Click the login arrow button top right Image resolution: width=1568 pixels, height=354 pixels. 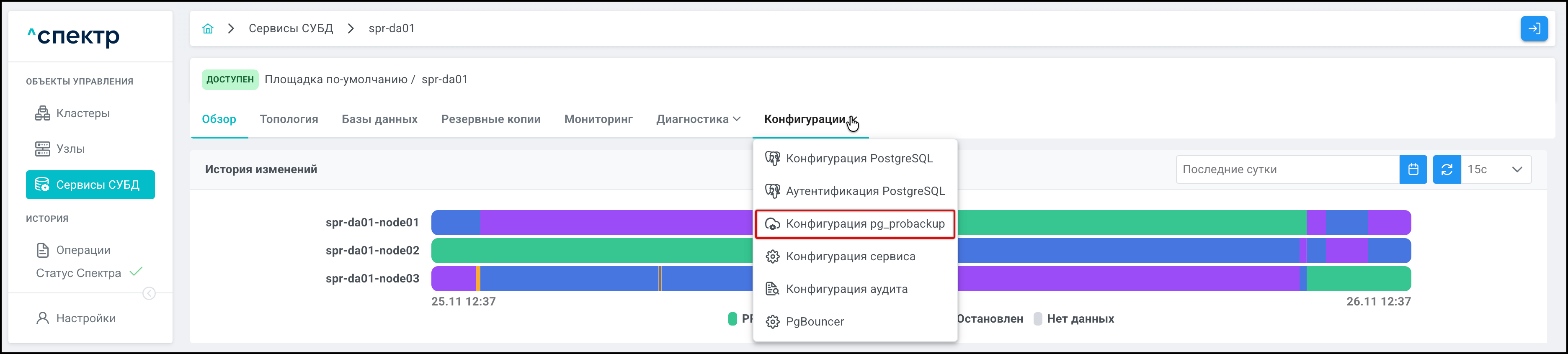[1533, 28]
